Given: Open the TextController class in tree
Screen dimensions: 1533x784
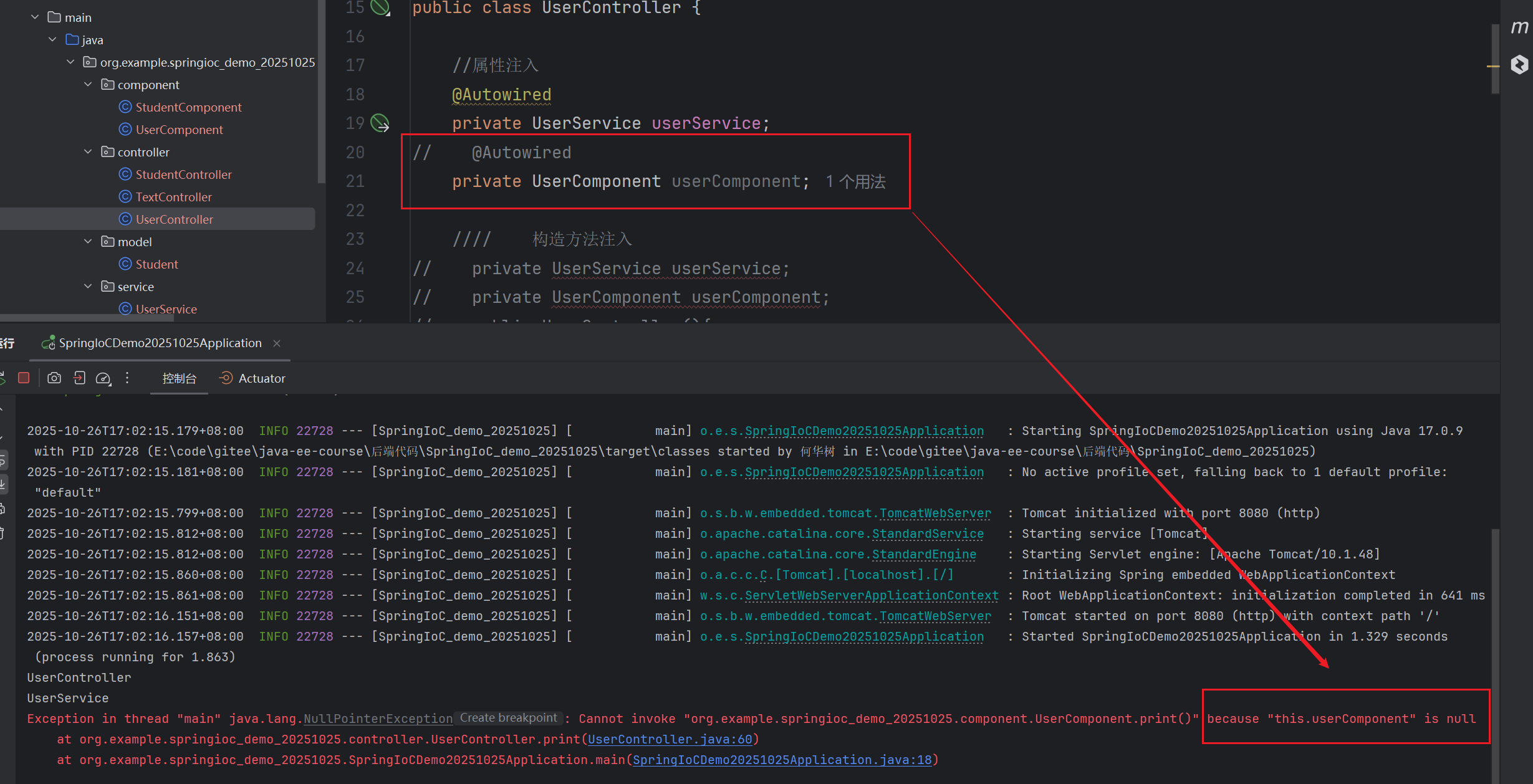Looking at the screenshot, I should click(x=173, y=197).
